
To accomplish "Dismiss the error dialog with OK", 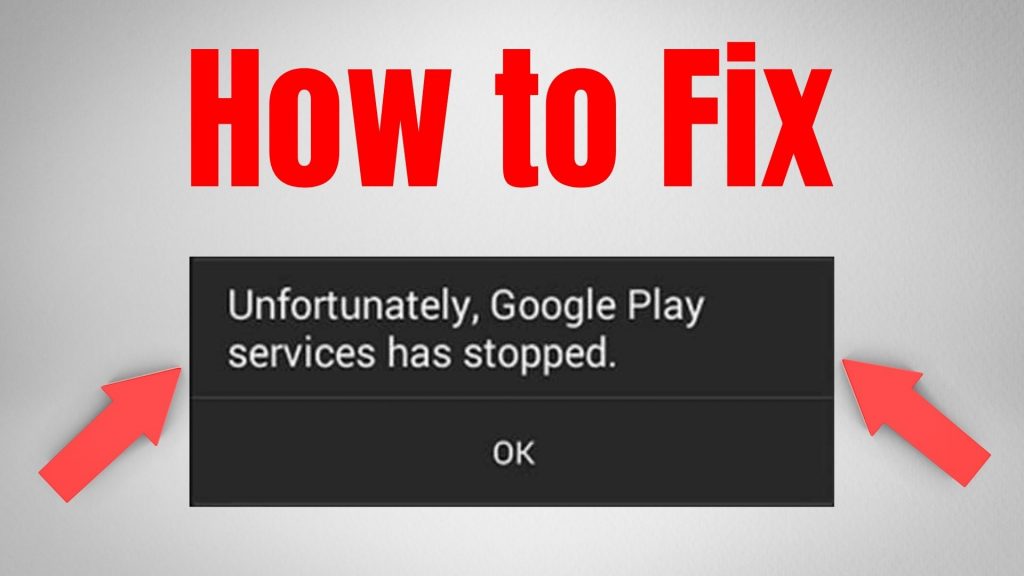I will [513, 453].
